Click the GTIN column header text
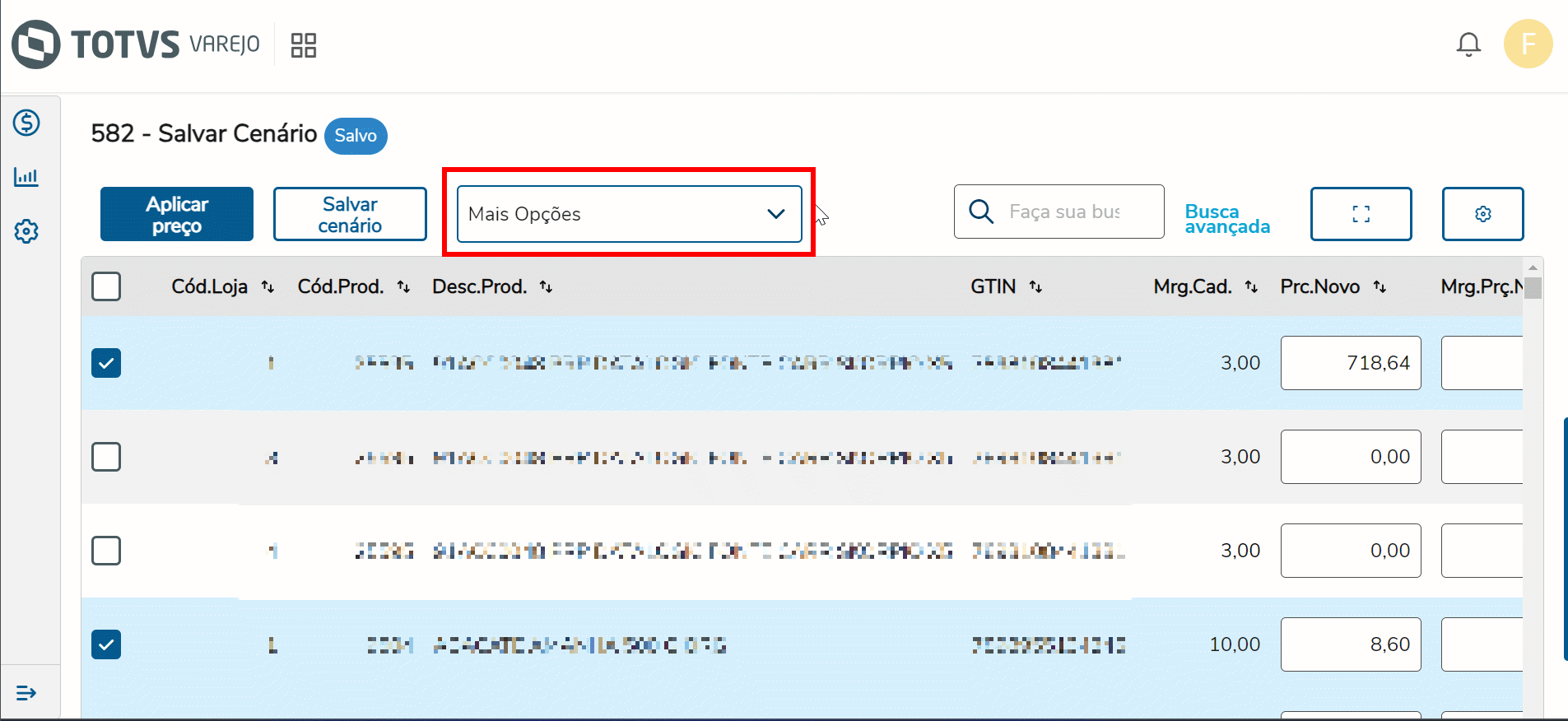The height and width of the screenshot is (721, 1568). pyautogui.click(x=993, y=286)
